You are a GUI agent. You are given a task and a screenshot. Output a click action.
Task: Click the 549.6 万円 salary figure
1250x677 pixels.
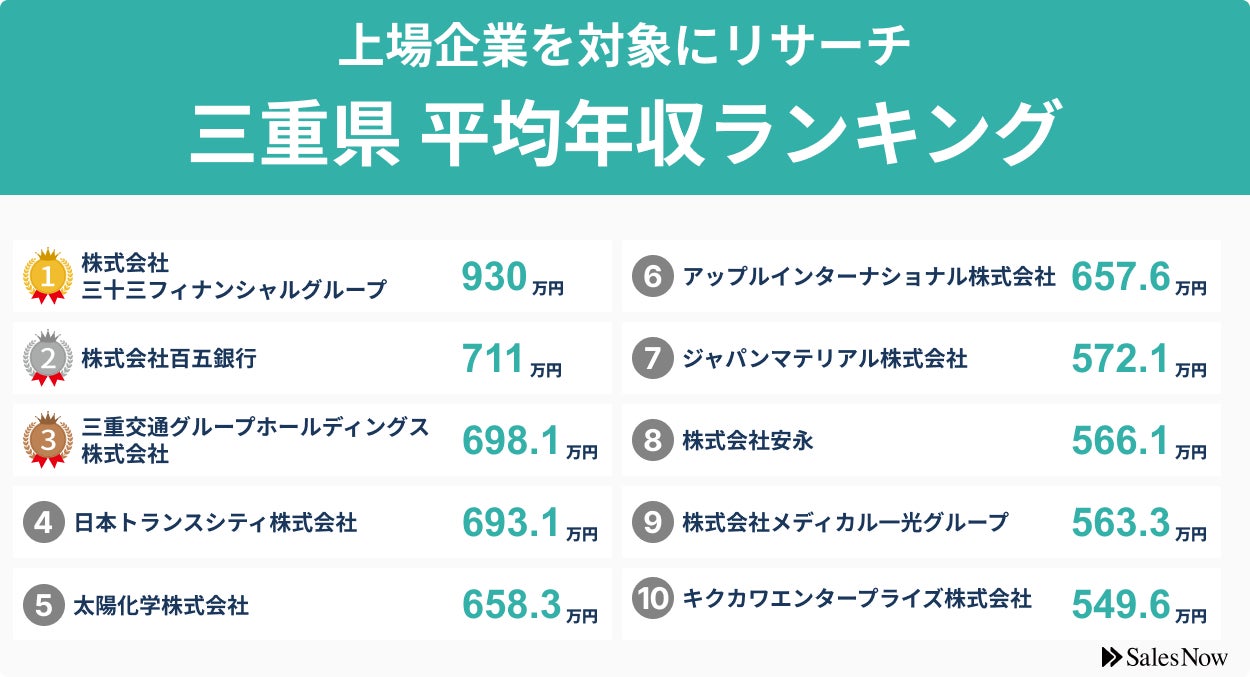1138,605
